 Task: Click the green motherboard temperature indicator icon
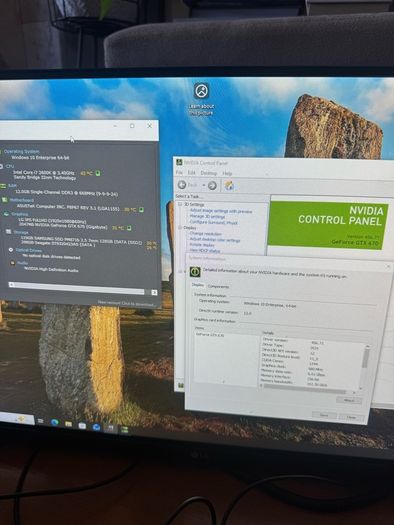pyautogui.click(x=141, y=210)
